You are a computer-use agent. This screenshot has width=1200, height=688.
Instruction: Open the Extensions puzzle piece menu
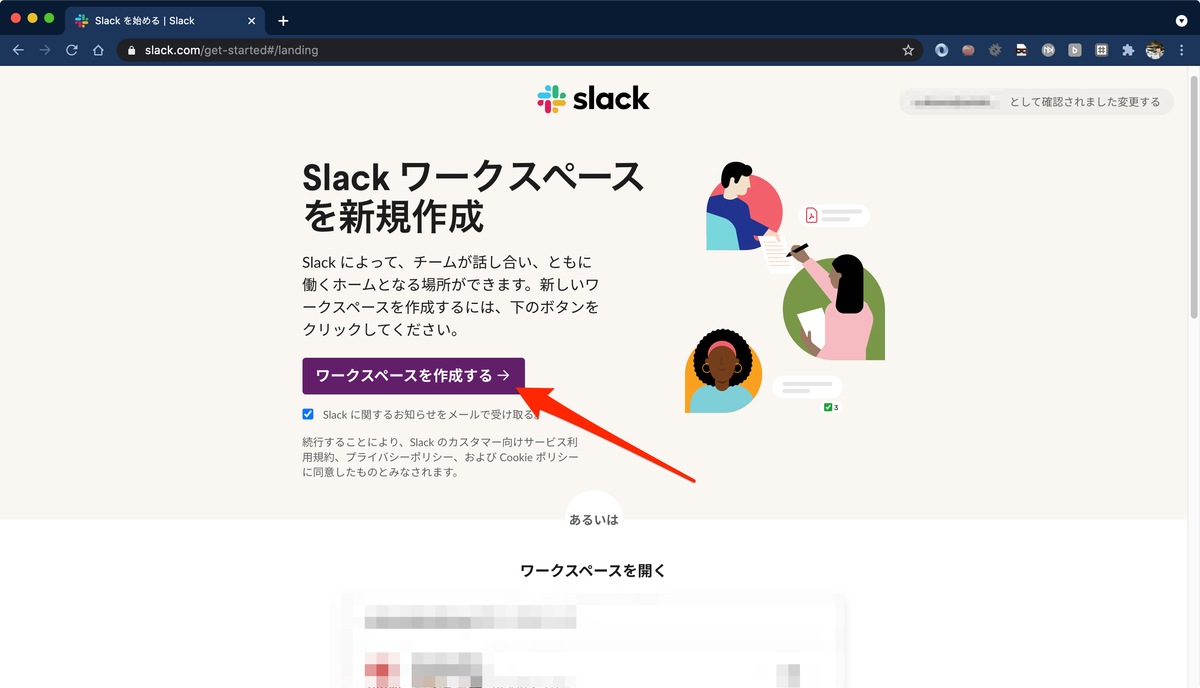coord(1128,50)
